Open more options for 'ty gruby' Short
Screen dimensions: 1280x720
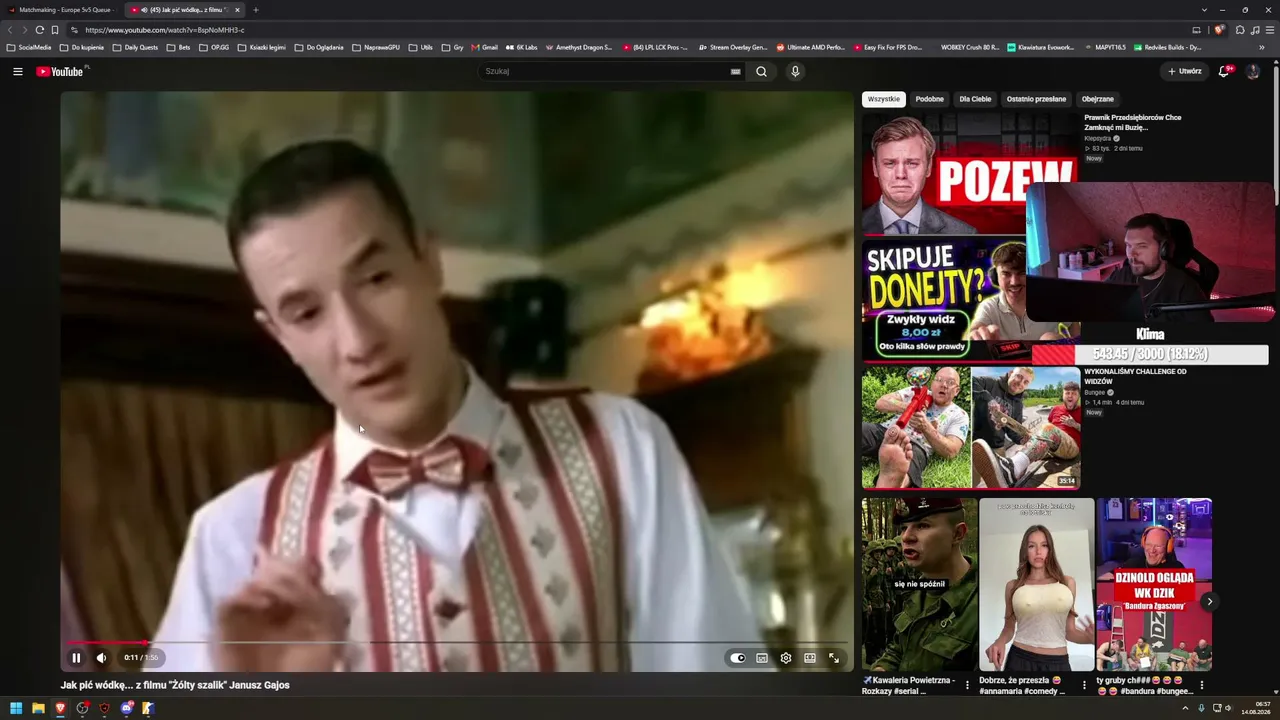tap(1201, 685)
